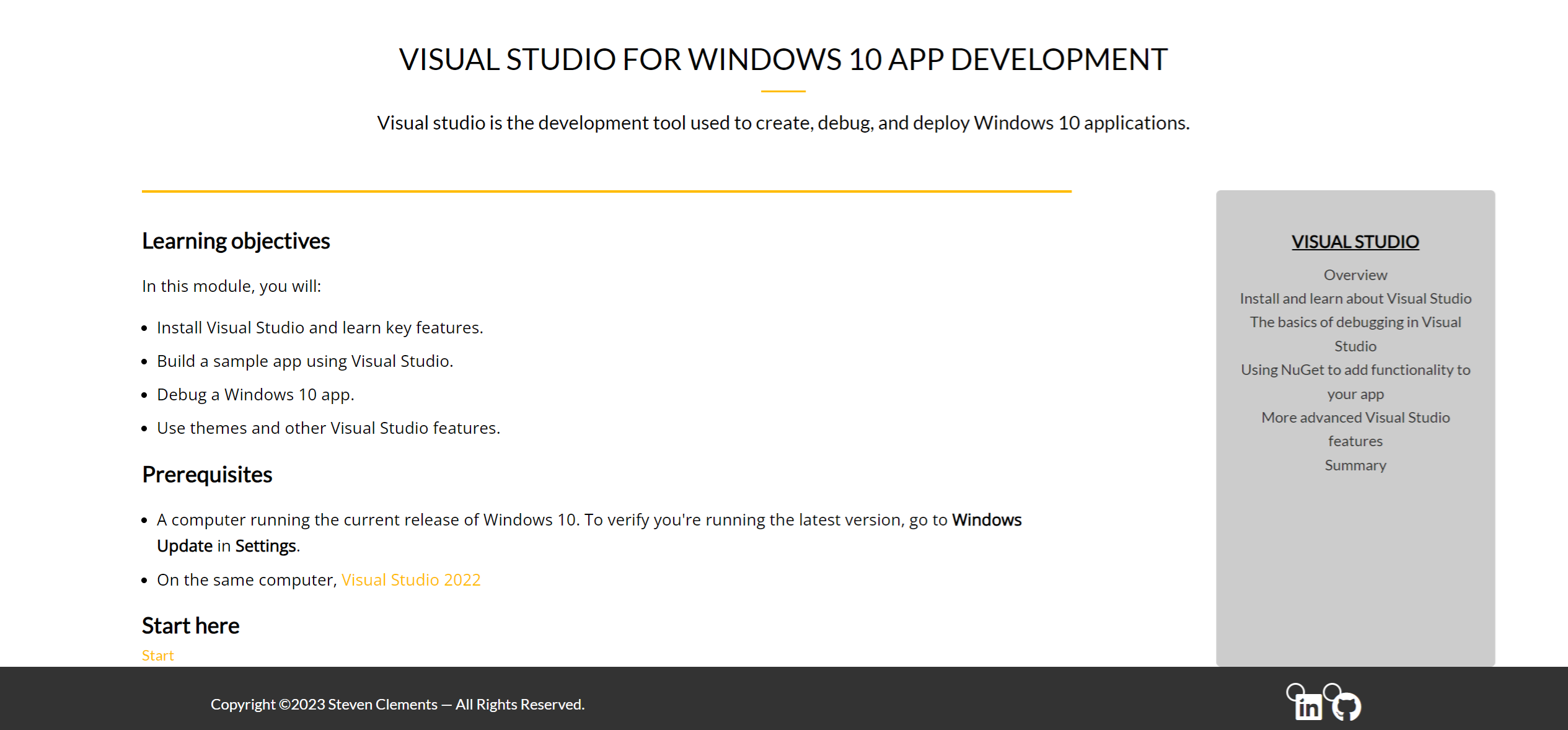Click the Visual Studio 2022 link
Viewport: 1568px width, 730px height.
pyautogui.click(x=411, y=579)
